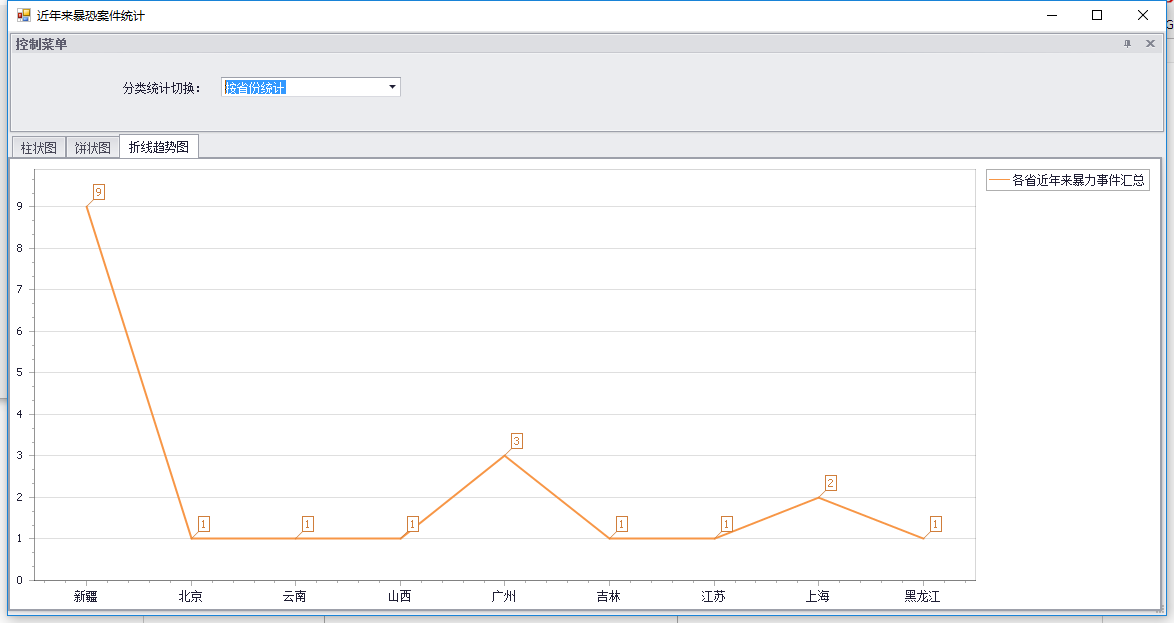Click the 北京 axis label
This screenshot has width=1174, height=623.
coord(191,597)
